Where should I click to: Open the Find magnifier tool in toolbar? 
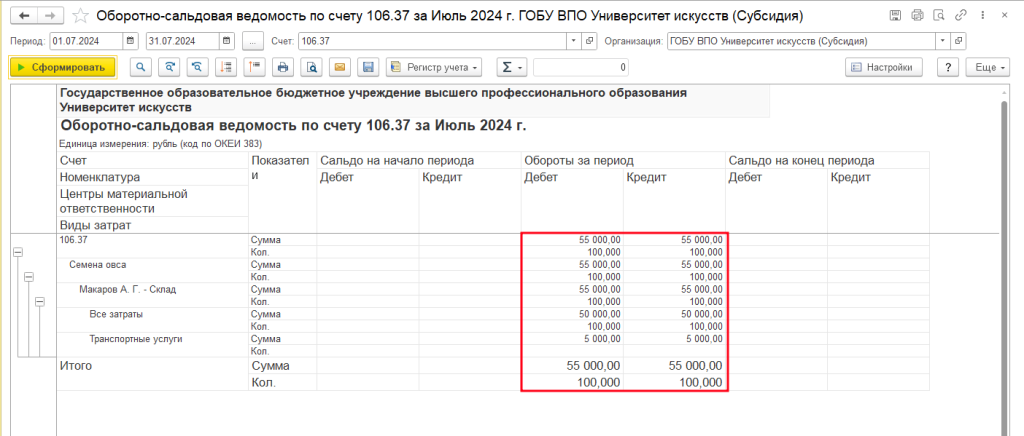coord(141,67)
